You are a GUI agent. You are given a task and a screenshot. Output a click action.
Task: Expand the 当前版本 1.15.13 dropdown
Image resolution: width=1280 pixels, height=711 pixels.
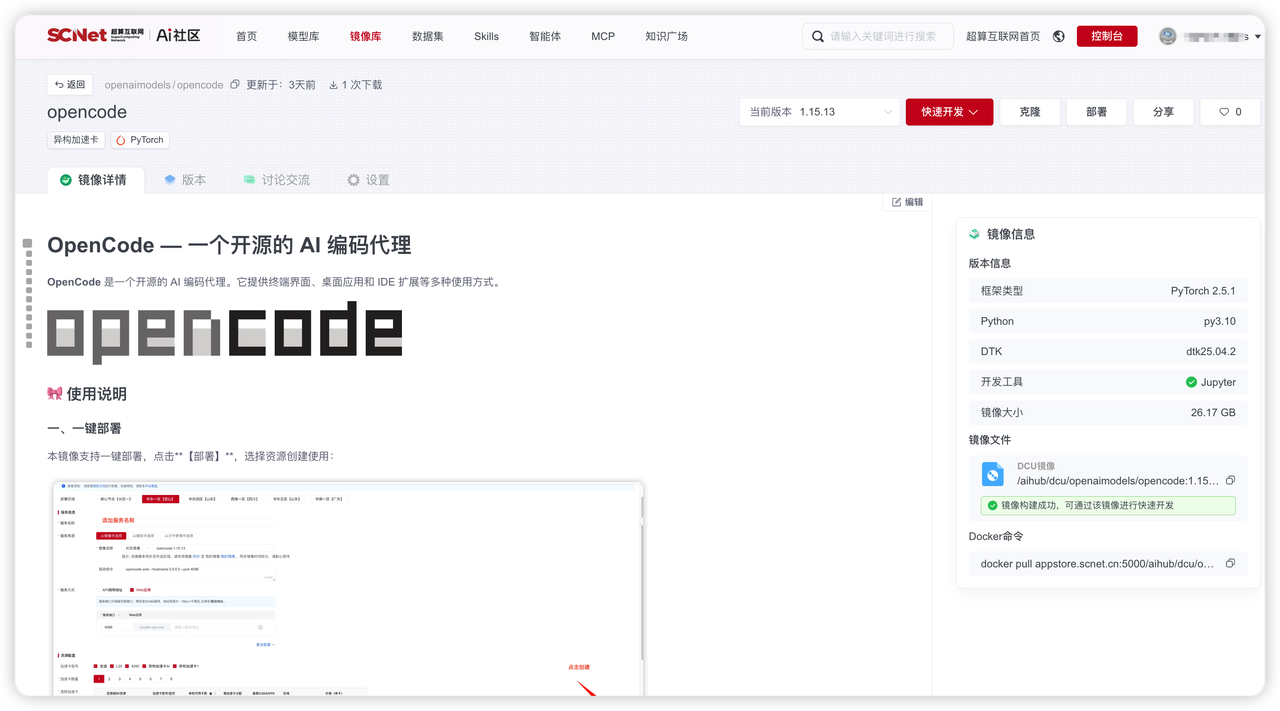pyautogui.click(x=820, y=112)
